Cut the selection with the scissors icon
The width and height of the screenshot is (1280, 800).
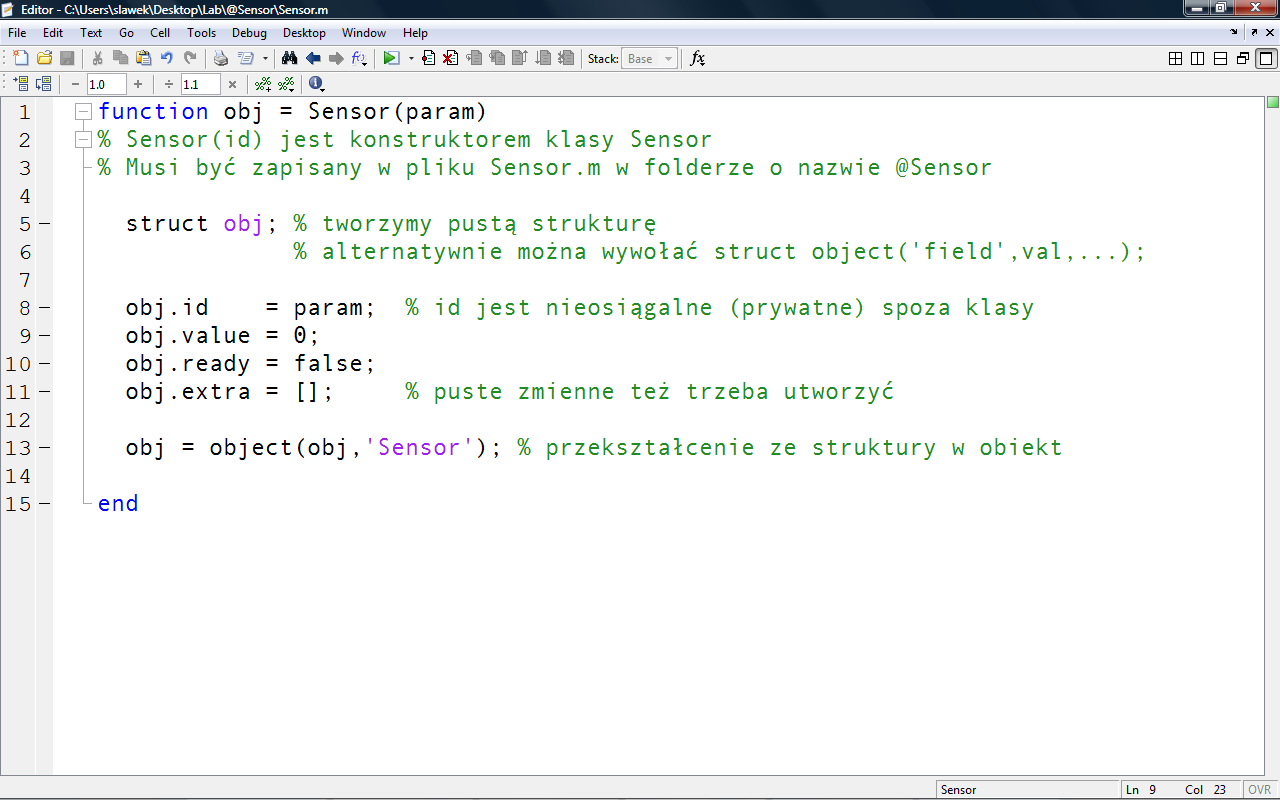click(98, 59)
